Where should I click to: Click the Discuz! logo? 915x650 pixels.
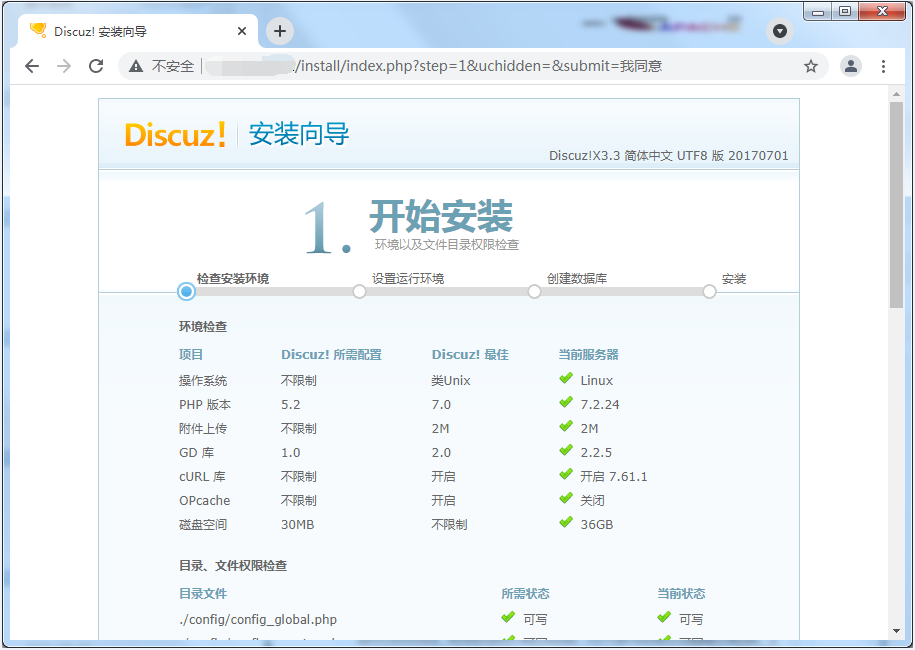(175, 135)
